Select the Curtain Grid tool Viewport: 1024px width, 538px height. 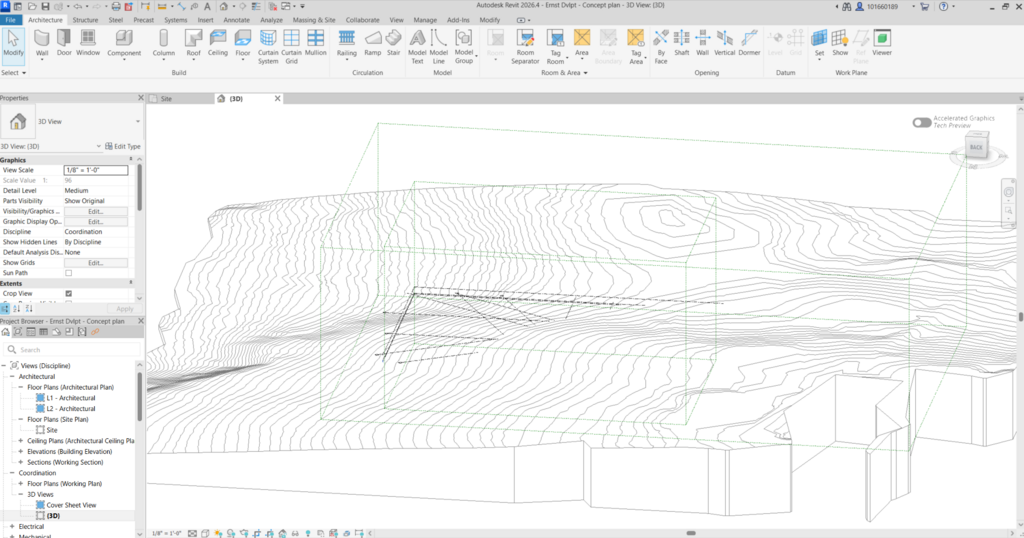tap(291, 47)
